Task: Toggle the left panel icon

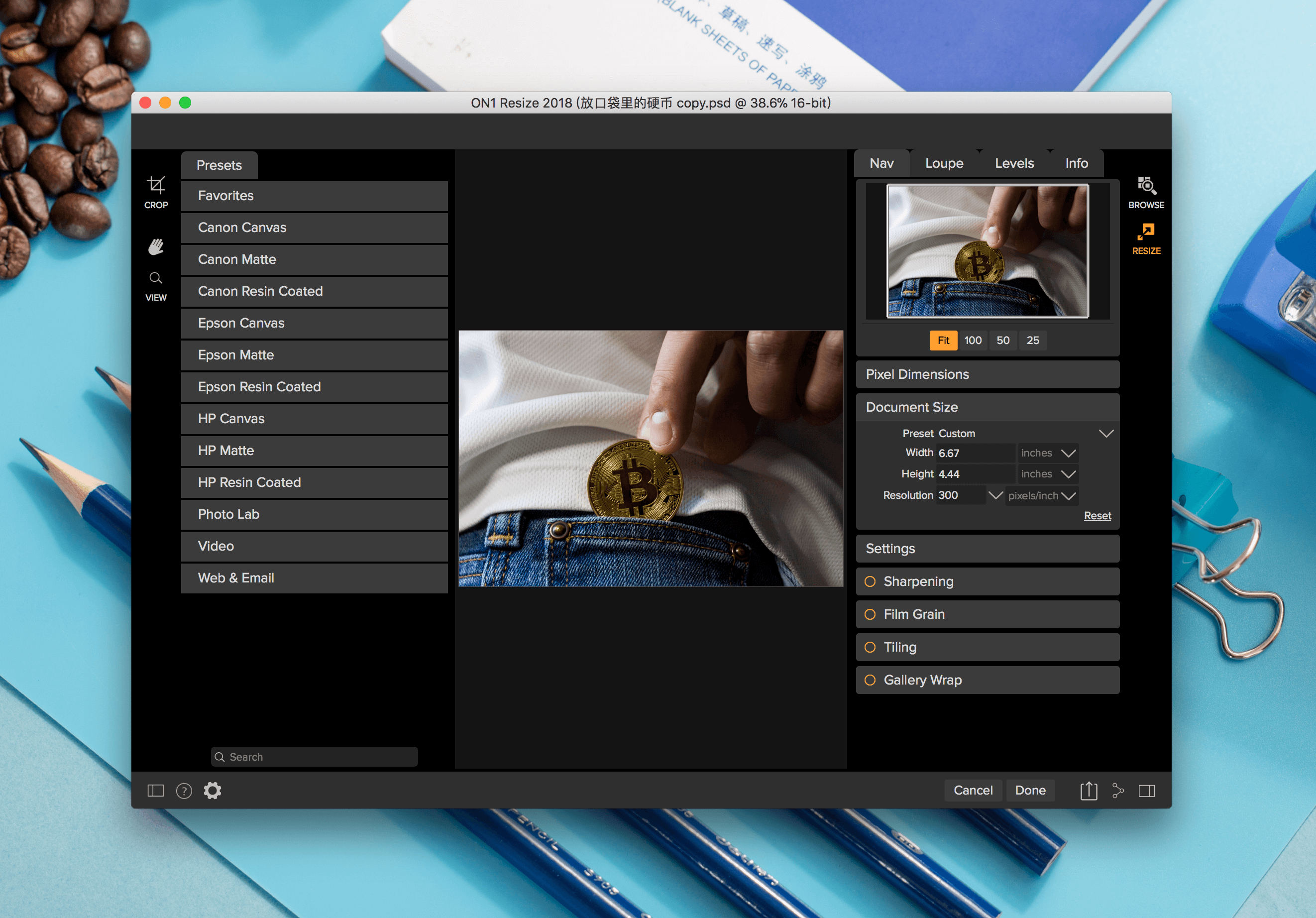Action: tap(155, 791)
